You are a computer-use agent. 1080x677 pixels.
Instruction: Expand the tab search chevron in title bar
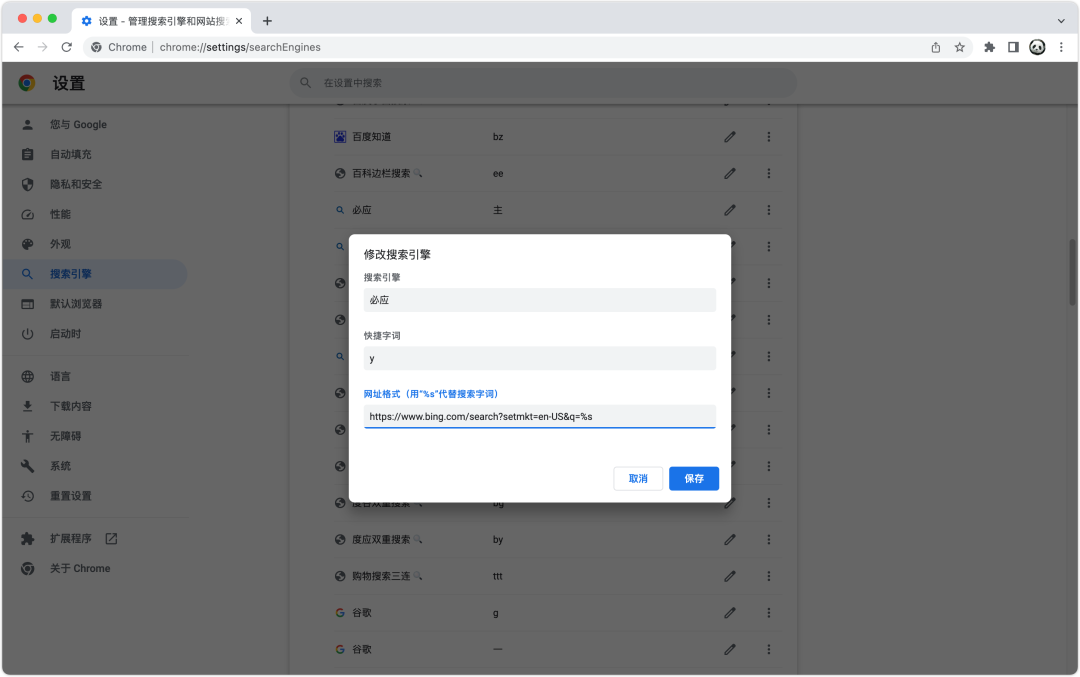[x=1061, y=21]
